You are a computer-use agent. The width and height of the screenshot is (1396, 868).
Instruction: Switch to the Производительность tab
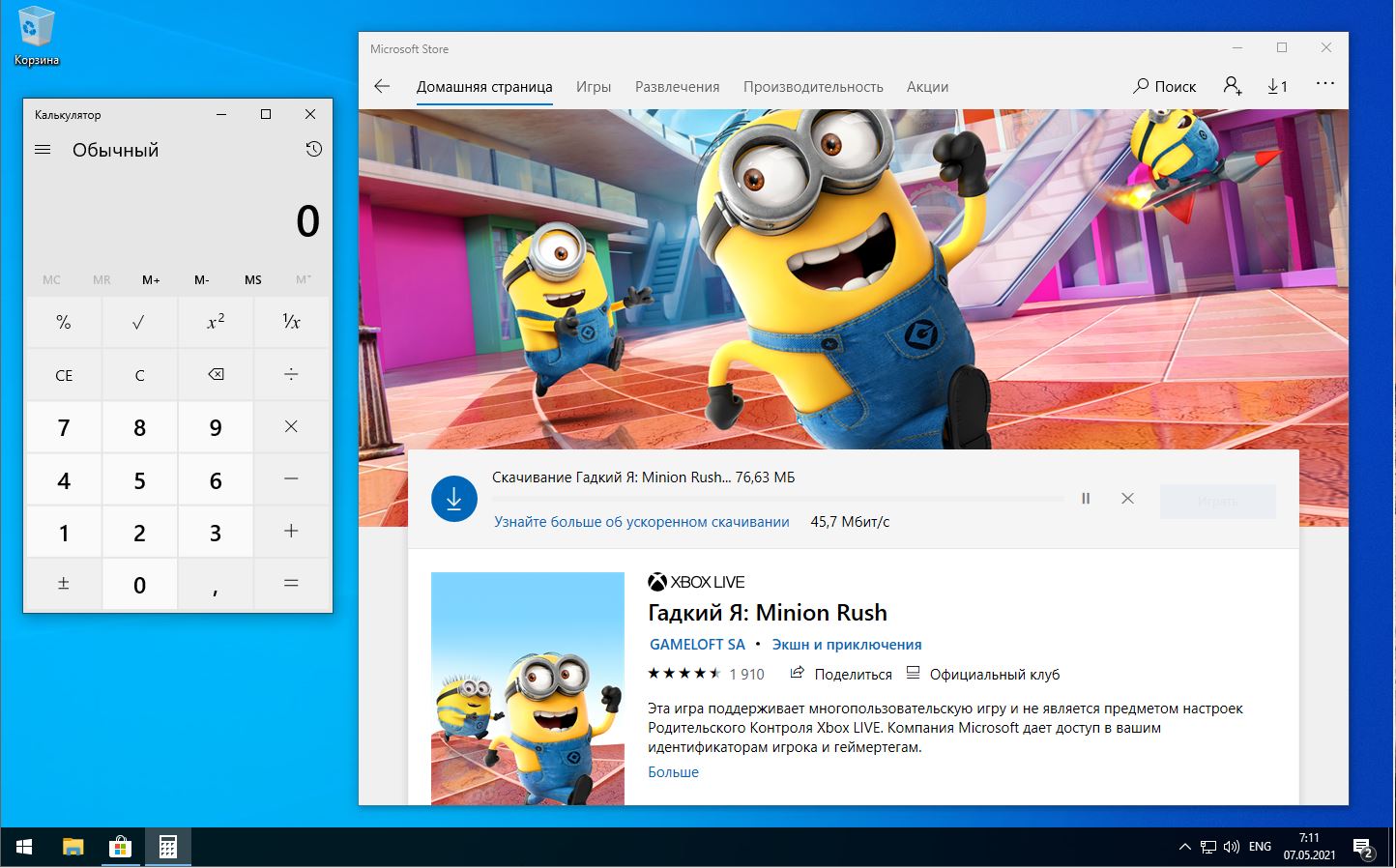pos(813,86)
